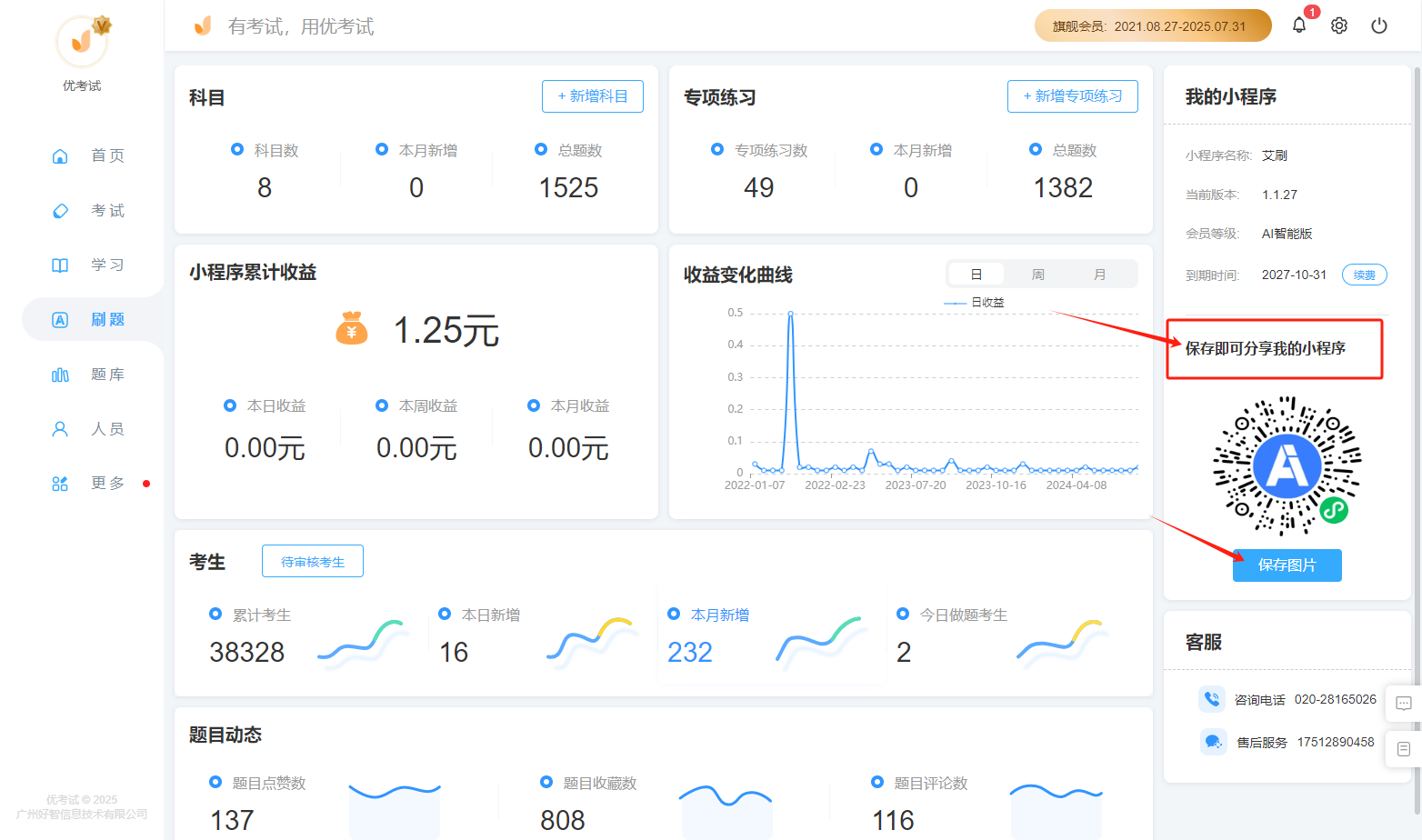Click the 专项练习数 value 49
The height and width of the screenshot is (840, 1422).
click(x=759, y=188)
